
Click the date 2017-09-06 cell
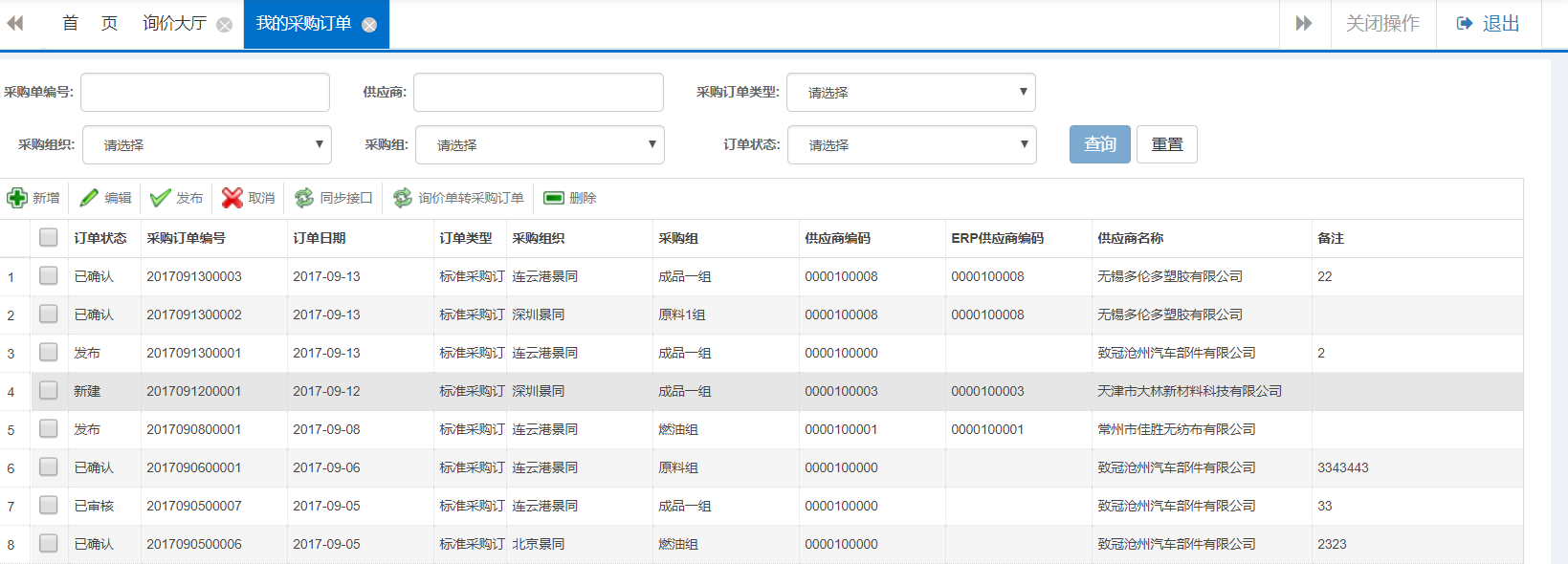pyautogui.click(x=327, y=467)
